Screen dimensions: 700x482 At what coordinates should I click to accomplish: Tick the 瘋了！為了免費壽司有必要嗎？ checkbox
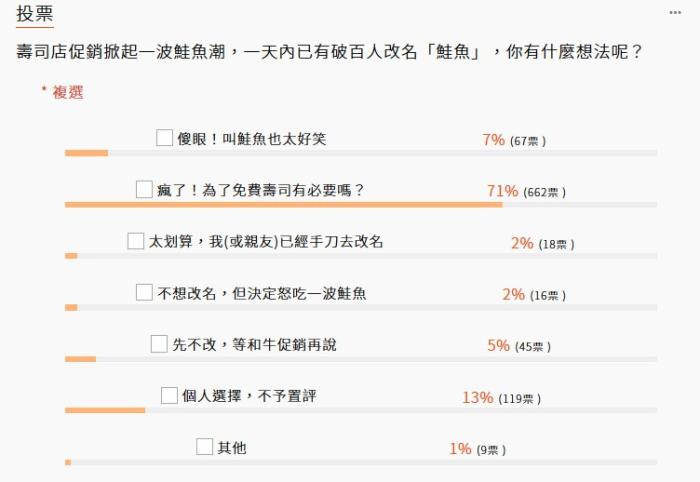click(x=144, y=189)
